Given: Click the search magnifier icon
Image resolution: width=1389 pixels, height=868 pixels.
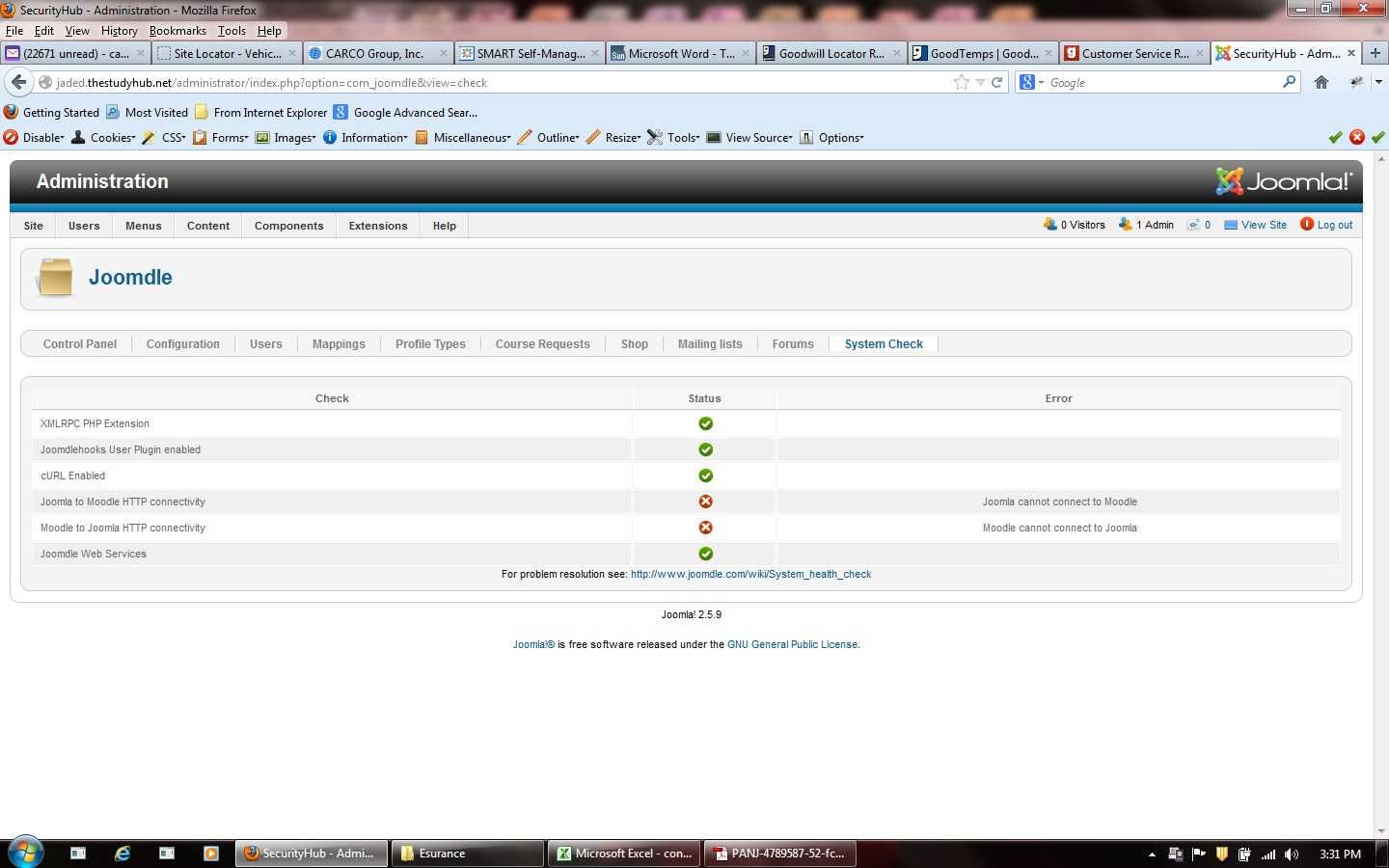Looking at the screenshot, I should coord(1289,82).
